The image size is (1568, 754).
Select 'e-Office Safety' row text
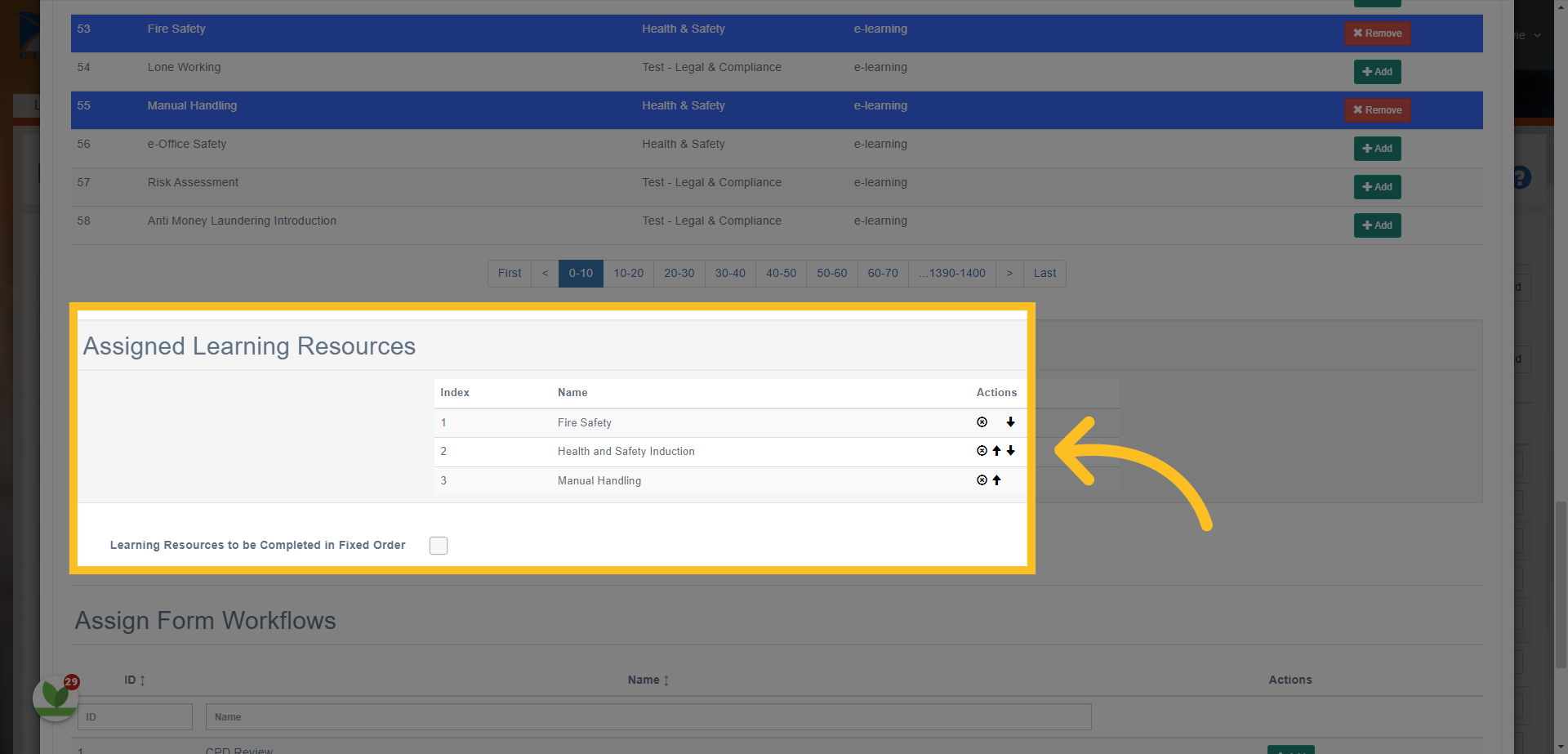point(187,144)
